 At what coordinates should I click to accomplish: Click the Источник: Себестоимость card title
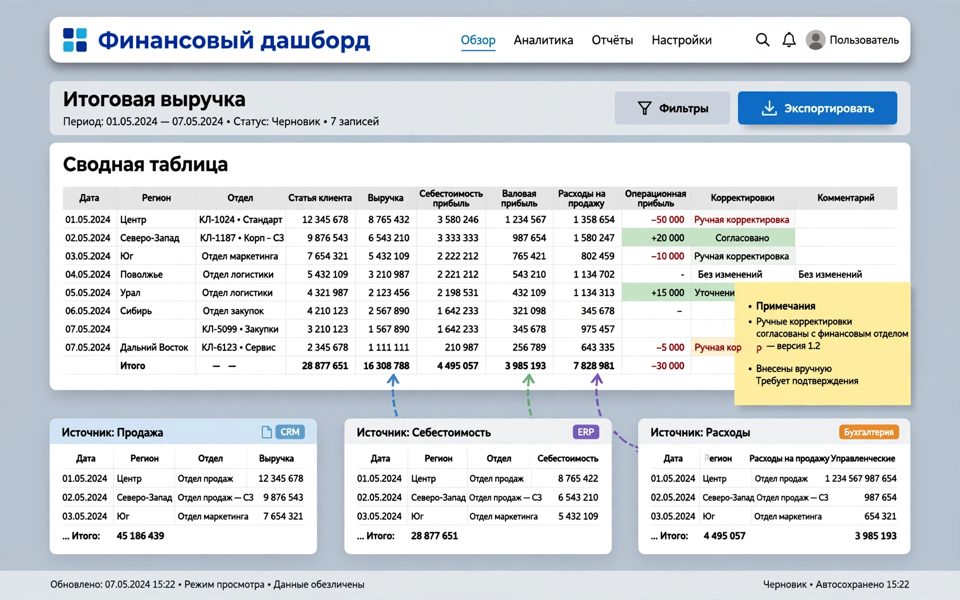[424, 432]
